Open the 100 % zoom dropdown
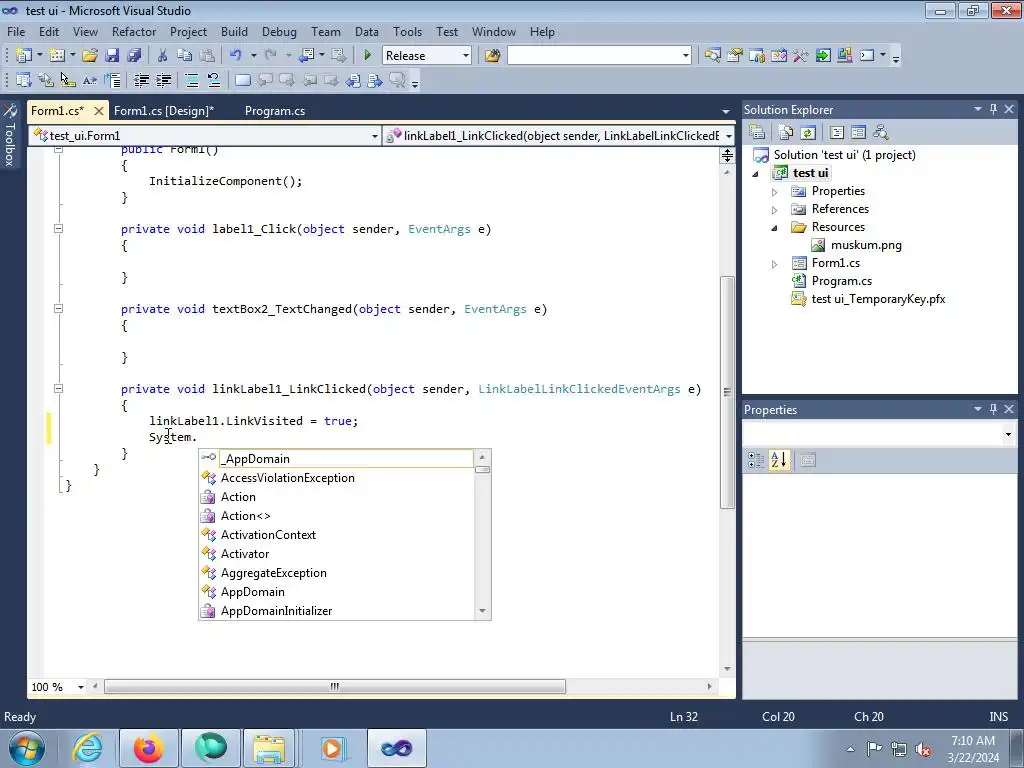 click(x=81, y=687)
